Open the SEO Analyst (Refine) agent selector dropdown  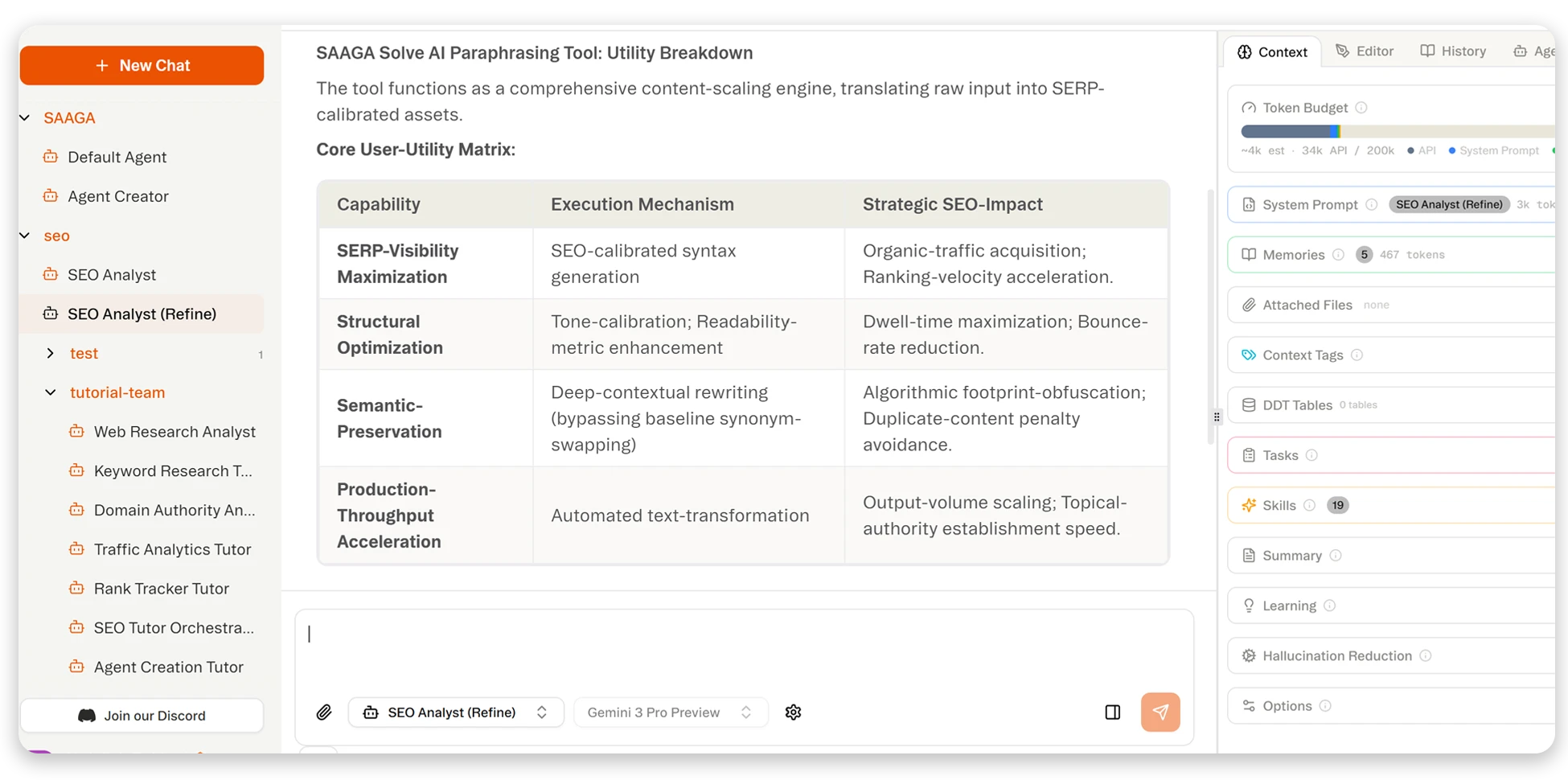(455, 712)
